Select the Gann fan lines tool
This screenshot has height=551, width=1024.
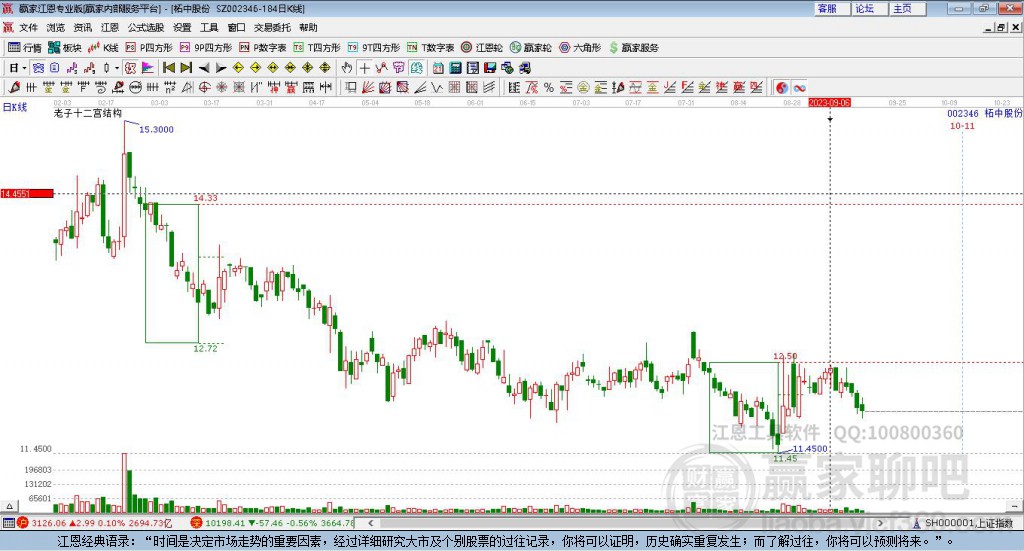[x=368, y=87]
